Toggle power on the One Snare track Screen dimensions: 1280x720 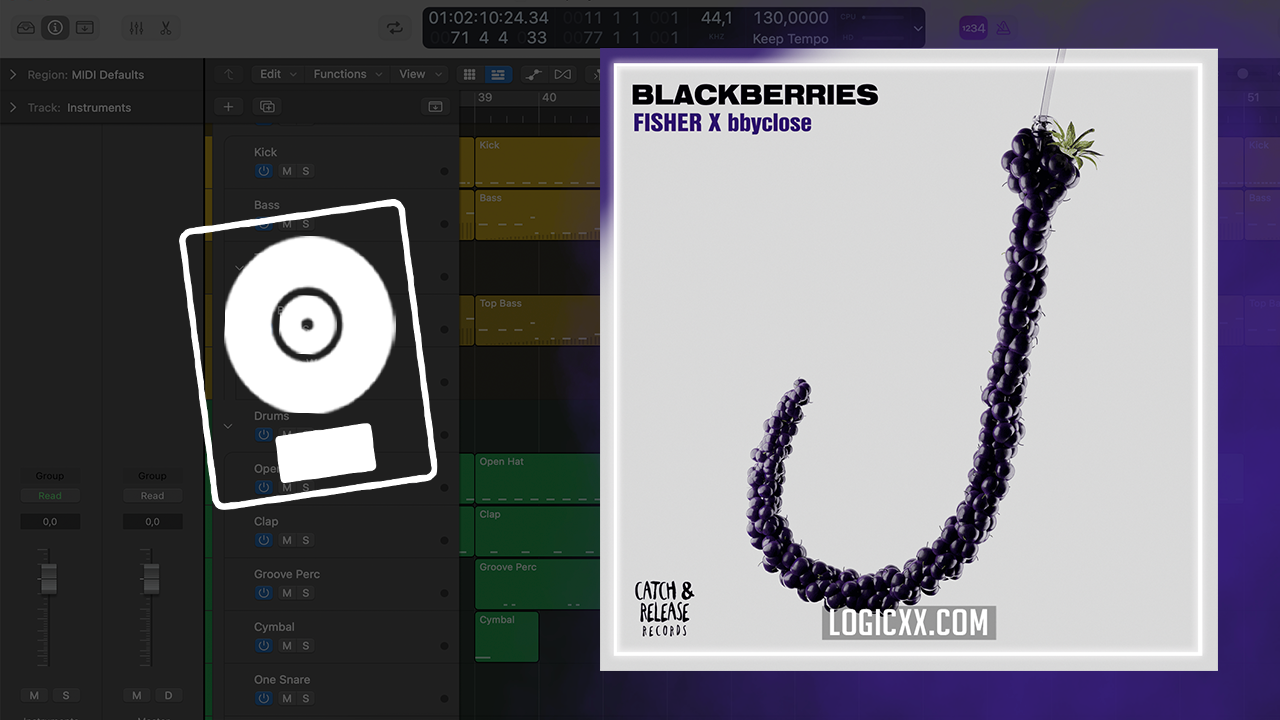pyautogui.click(x=264, y=698)
